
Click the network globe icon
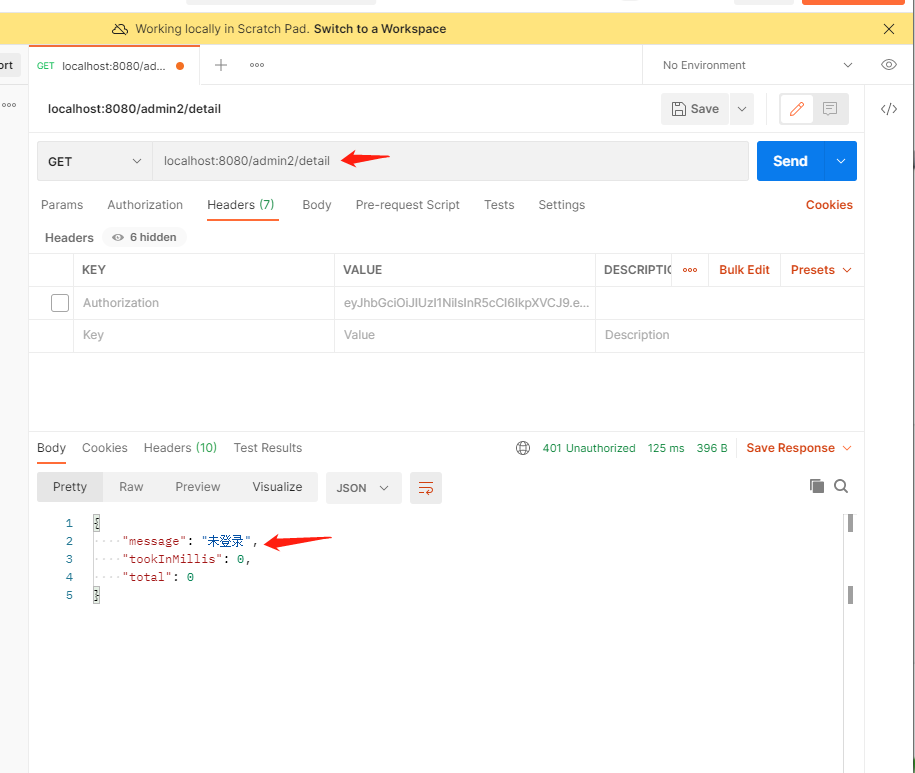523,448
